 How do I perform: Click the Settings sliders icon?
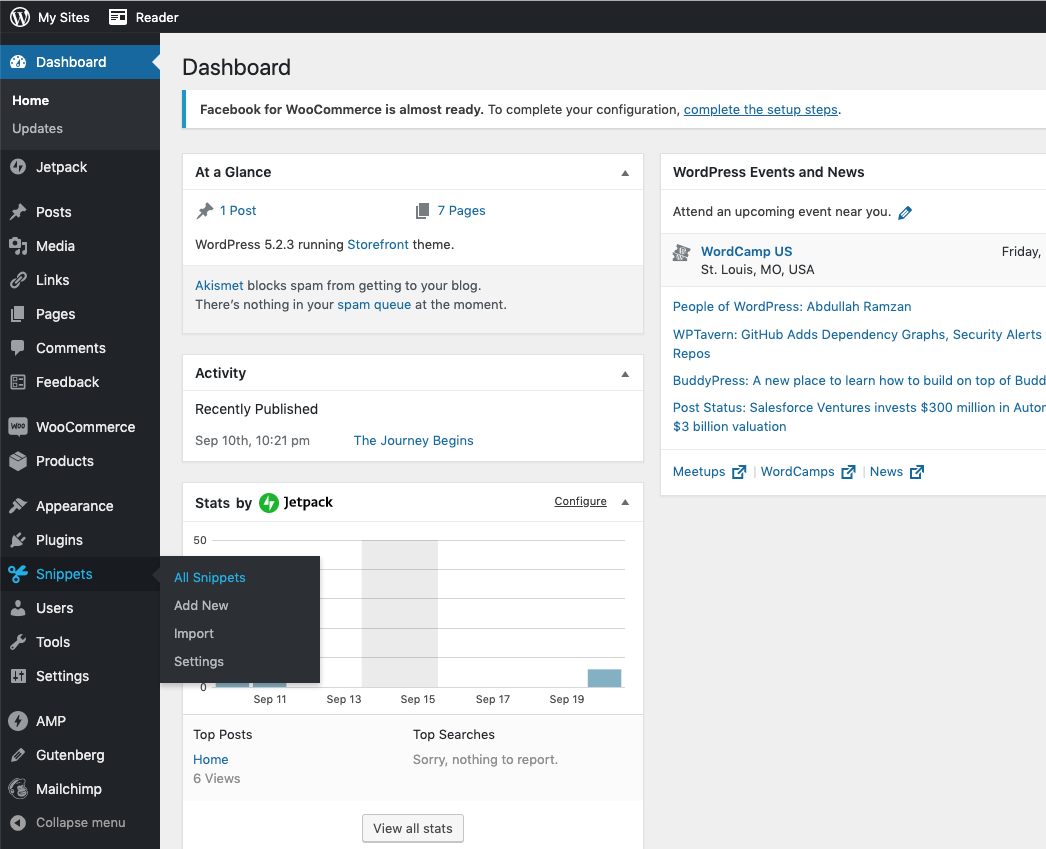point(18,676)
